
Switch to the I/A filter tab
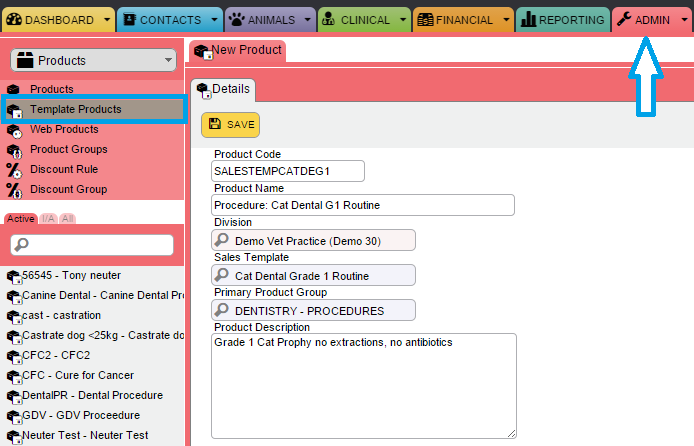tap(48, 219)
